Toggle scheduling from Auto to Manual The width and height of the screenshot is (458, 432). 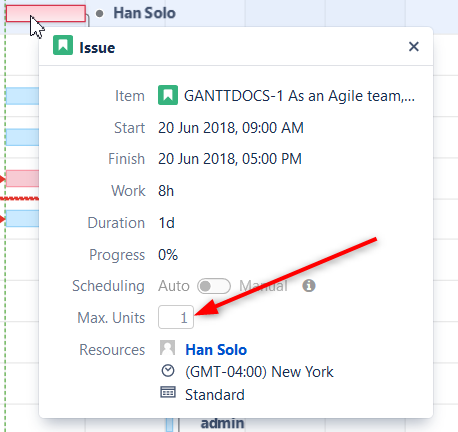[214, 286]
